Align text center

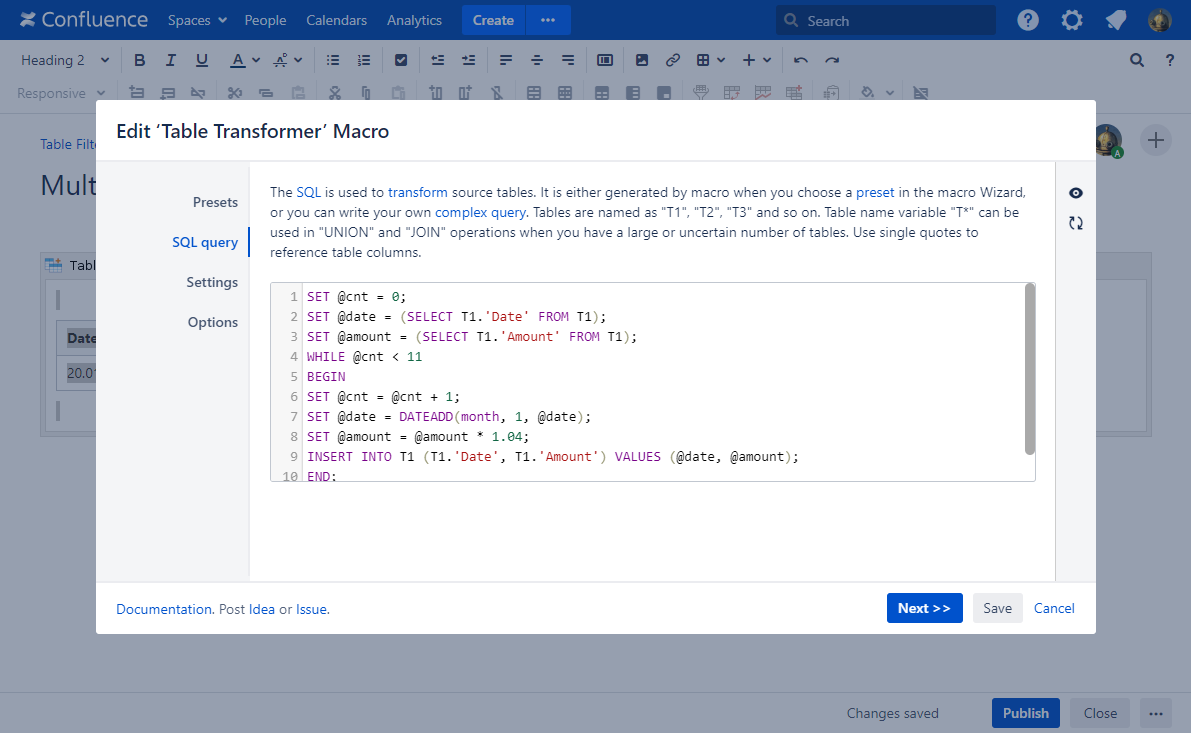[x=537, y=60]
